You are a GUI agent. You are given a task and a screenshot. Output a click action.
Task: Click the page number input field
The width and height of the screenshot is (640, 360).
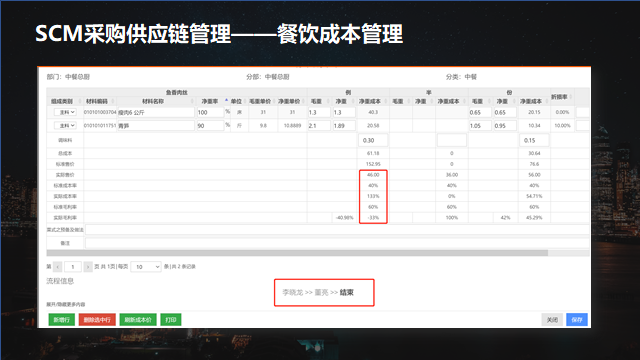tap(73, 267)
